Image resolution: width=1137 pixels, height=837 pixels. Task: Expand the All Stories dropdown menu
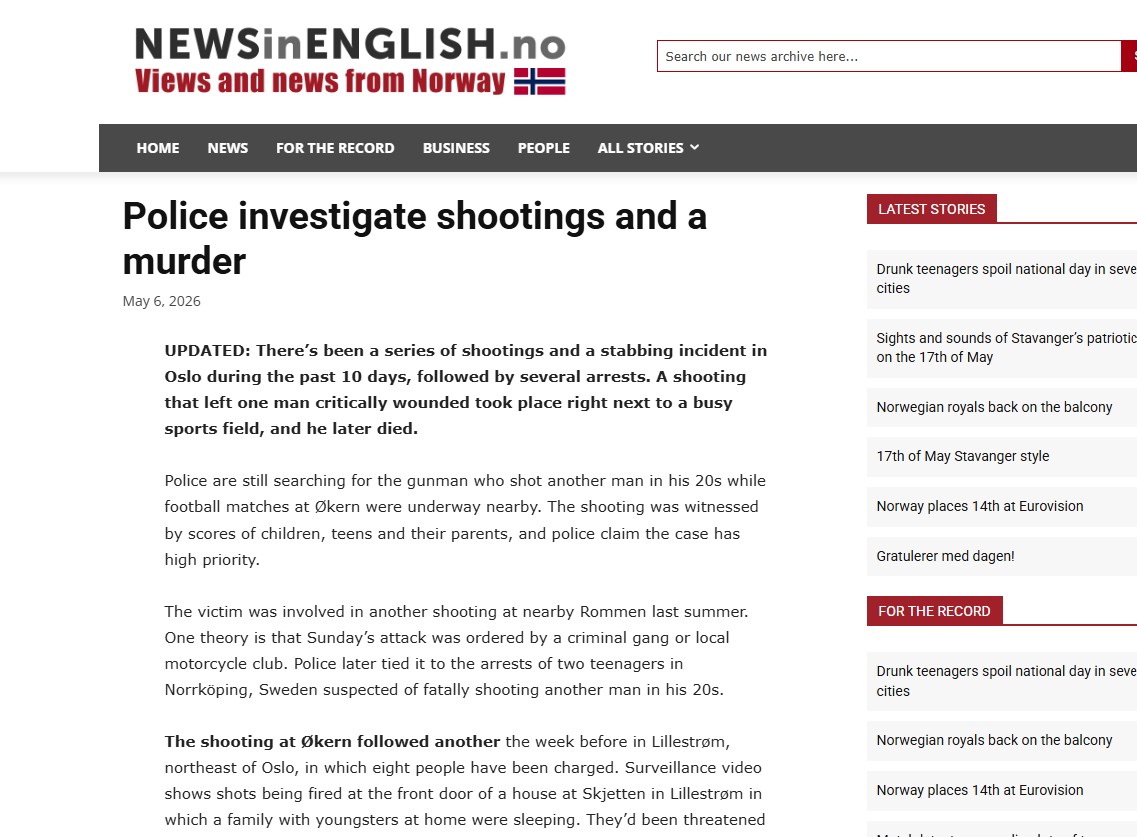pos(648,148)
